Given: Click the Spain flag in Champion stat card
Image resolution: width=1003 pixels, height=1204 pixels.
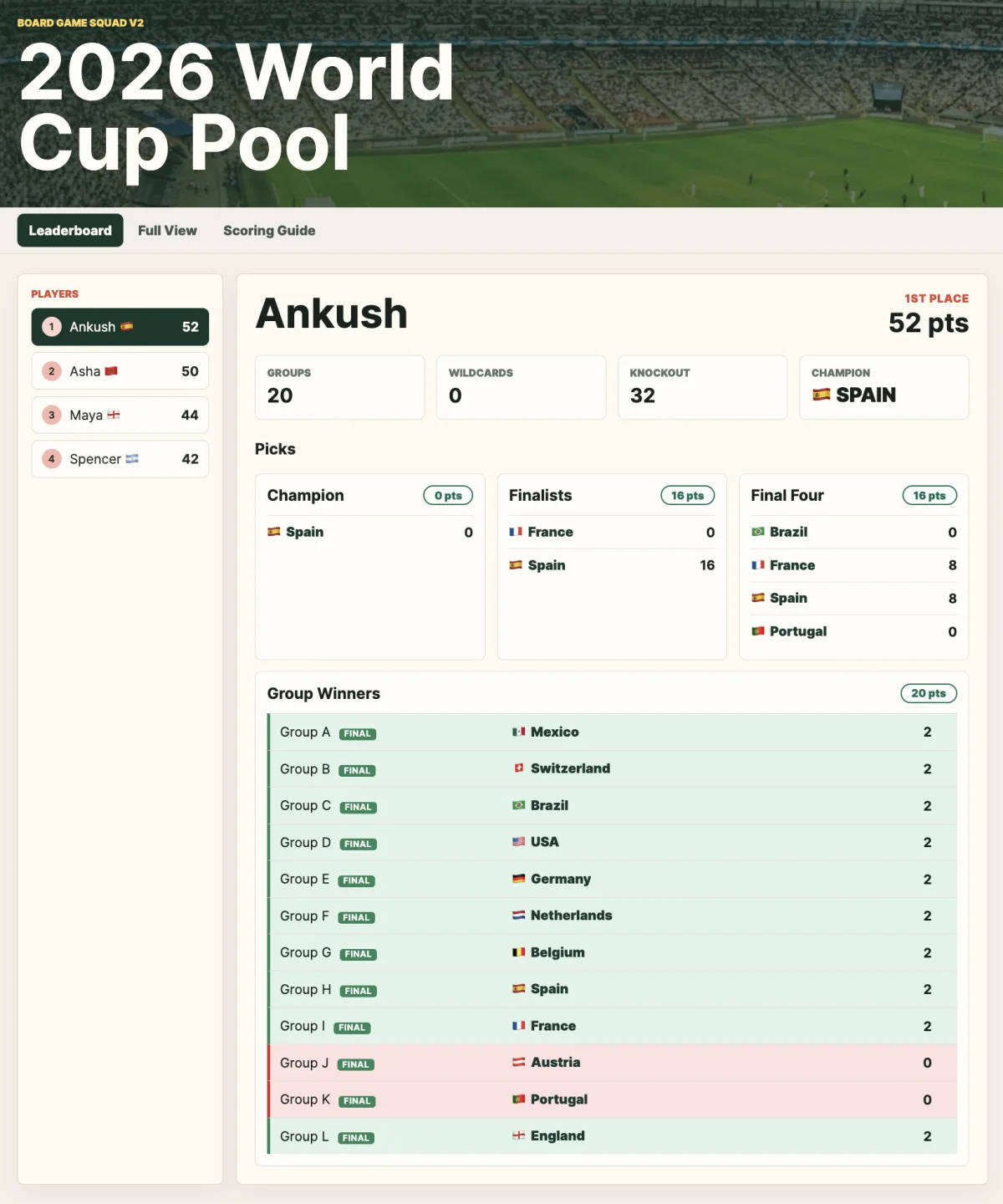Looking at the screenshot, I should (x=822, y=395).
